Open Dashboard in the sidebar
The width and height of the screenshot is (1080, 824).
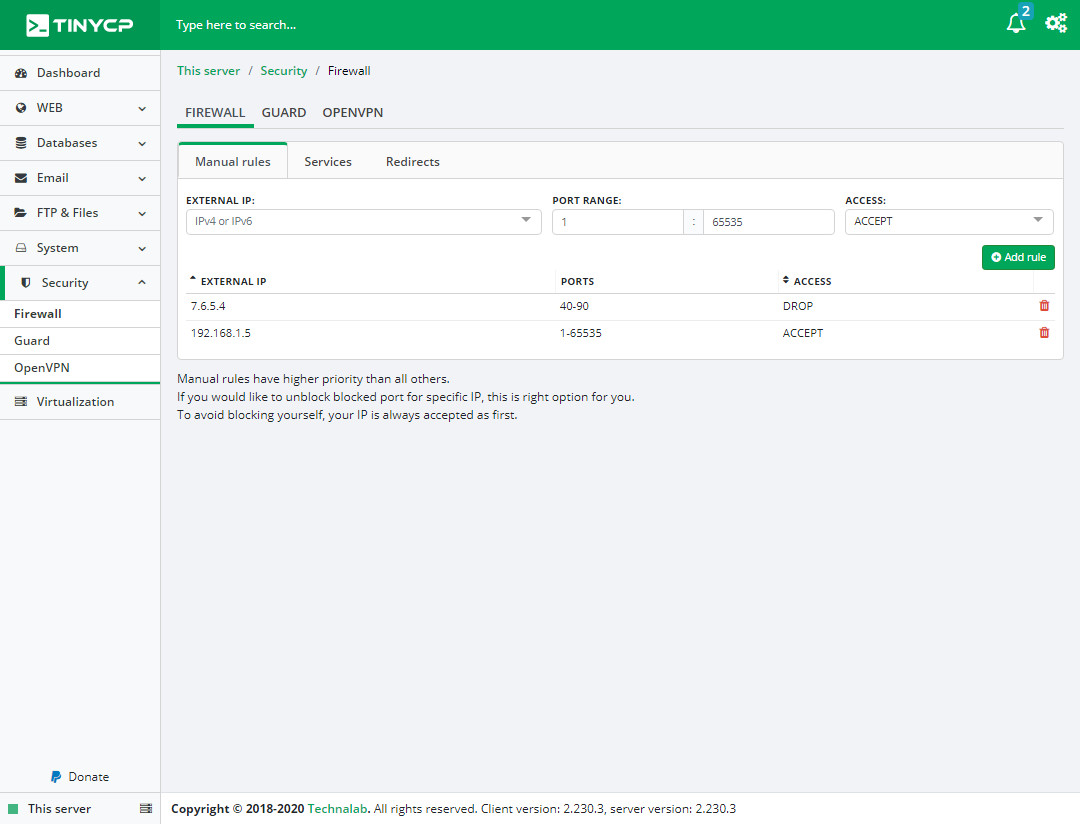[x=80, y=73]
